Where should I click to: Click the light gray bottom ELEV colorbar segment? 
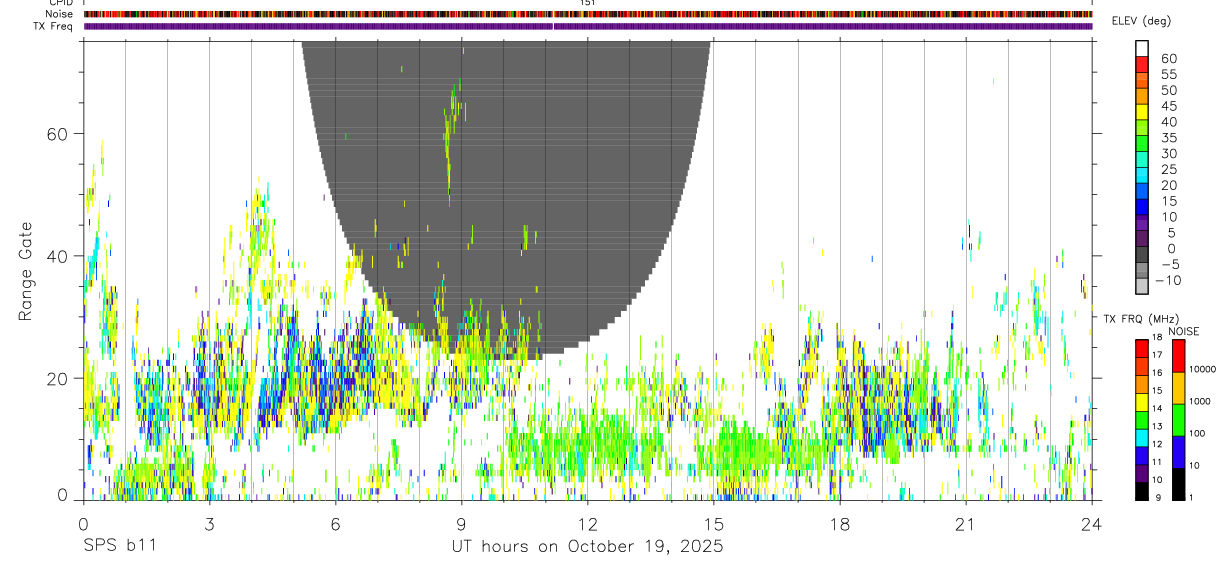point(1143,286)
